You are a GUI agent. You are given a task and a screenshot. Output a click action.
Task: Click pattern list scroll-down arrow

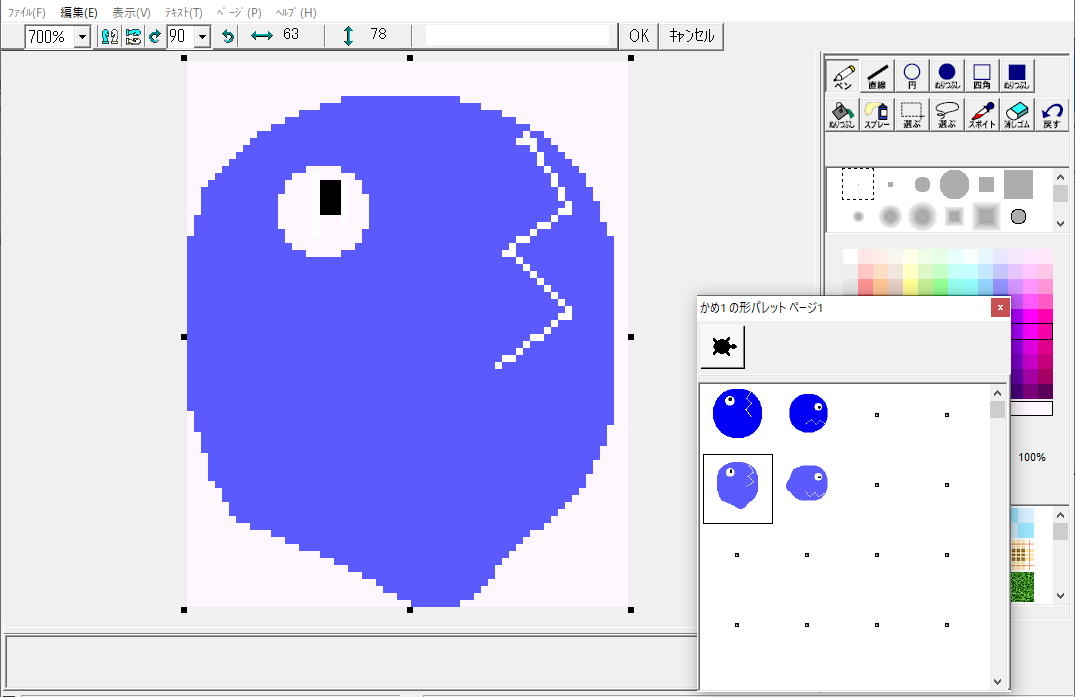pyautogui.click(x=1060, y=596)
